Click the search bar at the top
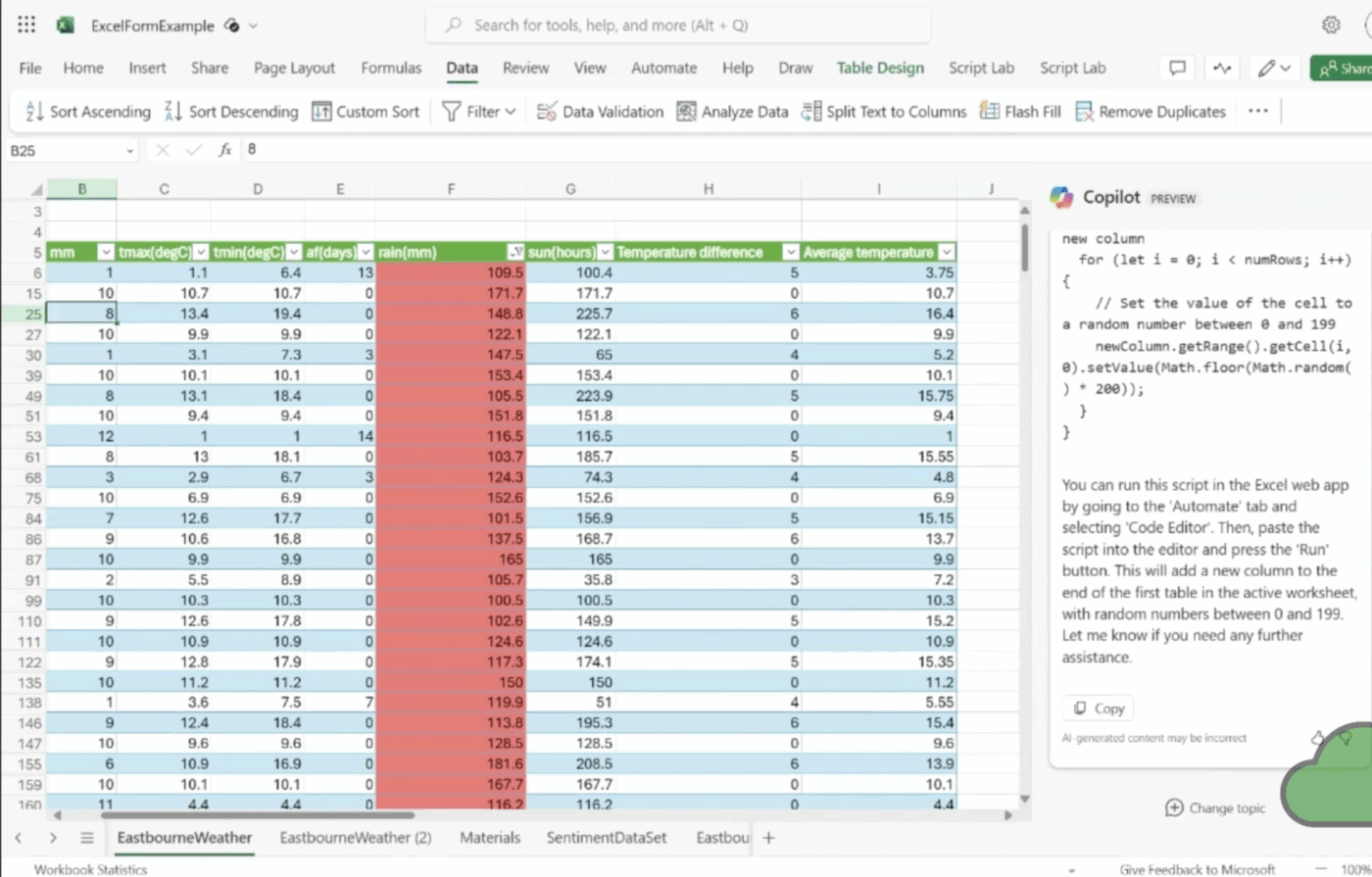 point(674,25)
